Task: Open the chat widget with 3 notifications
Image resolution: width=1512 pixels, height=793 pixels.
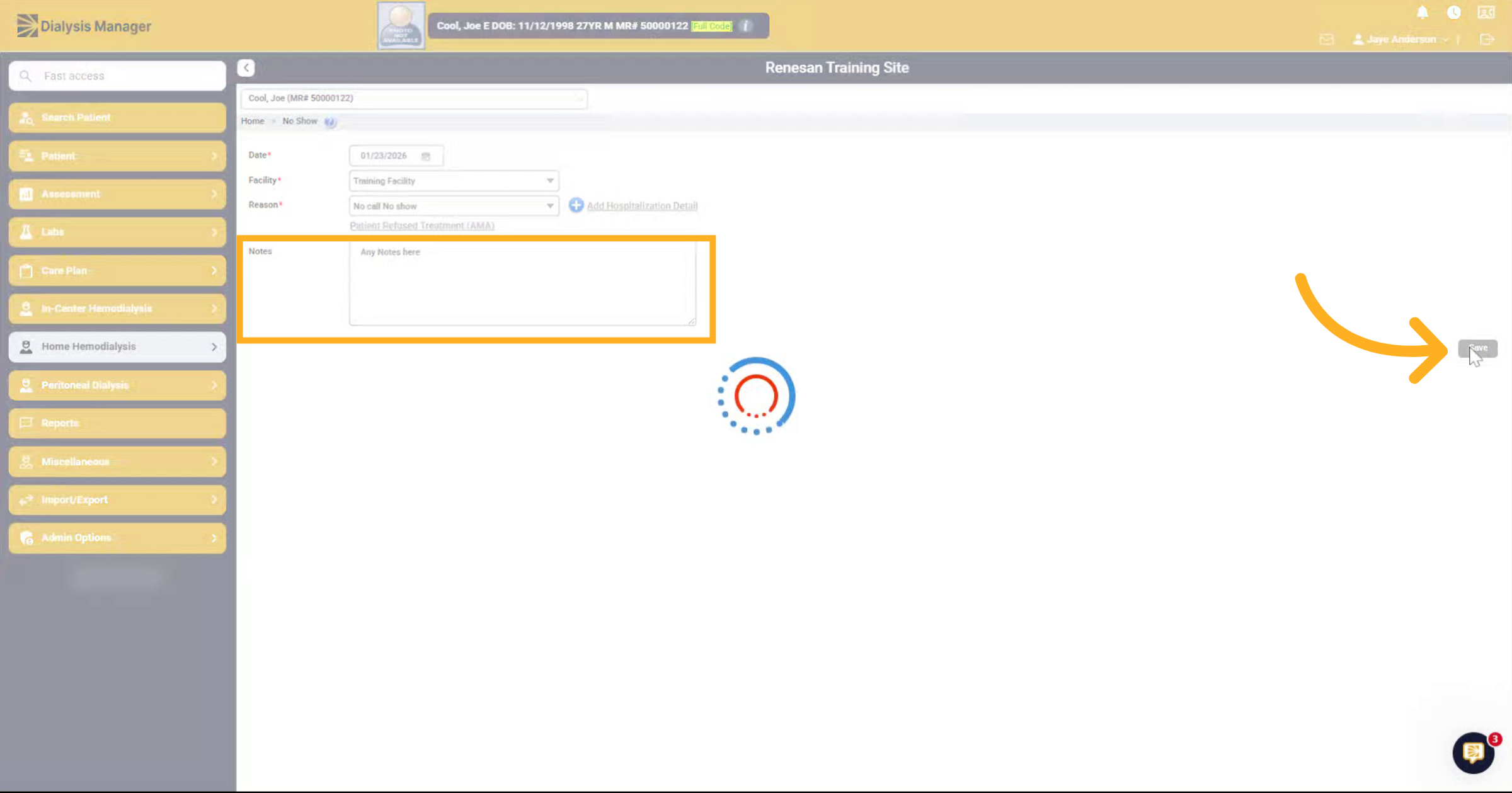Action: click(1474, 752)
